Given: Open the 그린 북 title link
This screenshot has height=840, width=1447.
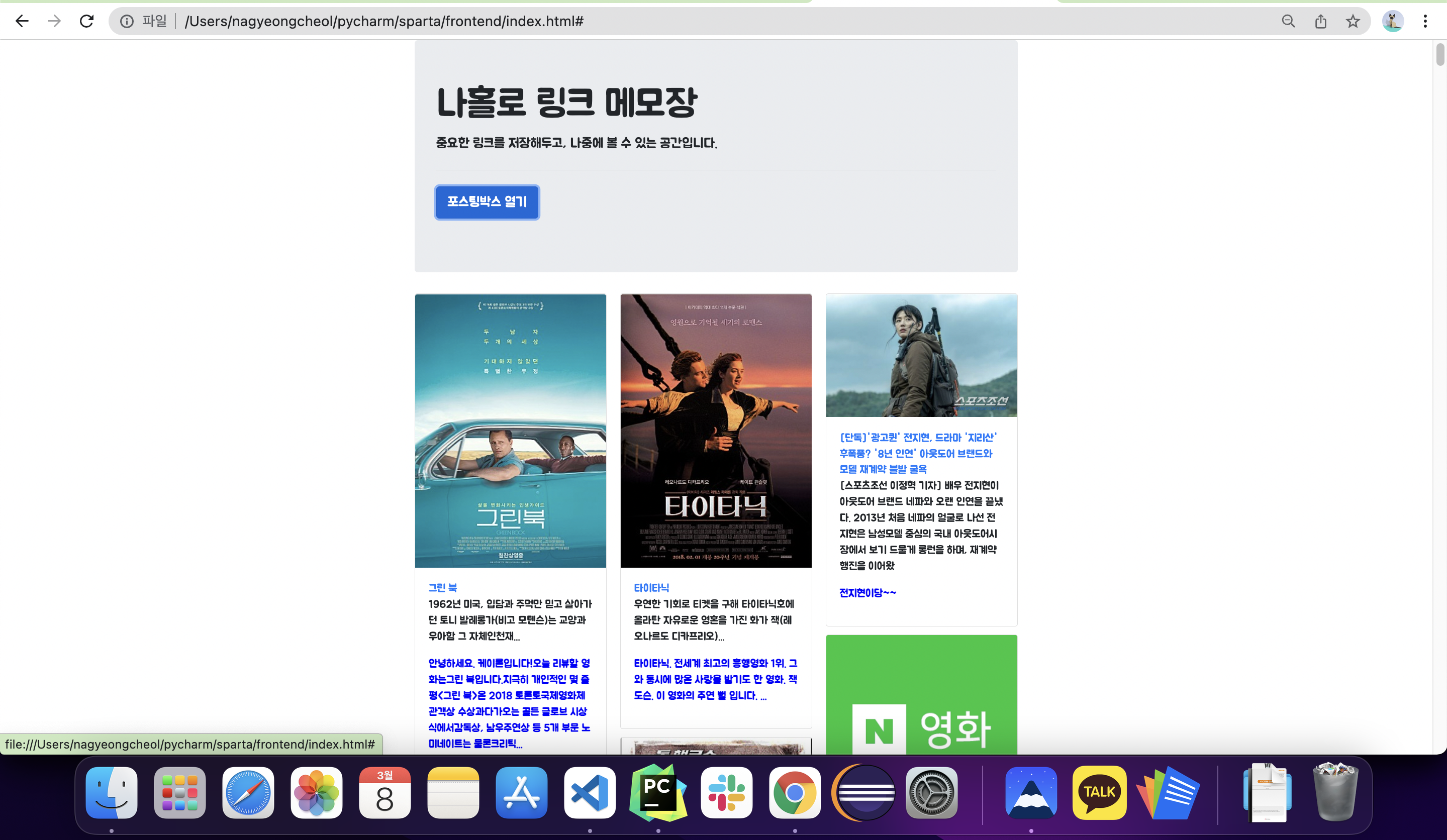Looking at the screenshot, I should click(x=443, y=587).
